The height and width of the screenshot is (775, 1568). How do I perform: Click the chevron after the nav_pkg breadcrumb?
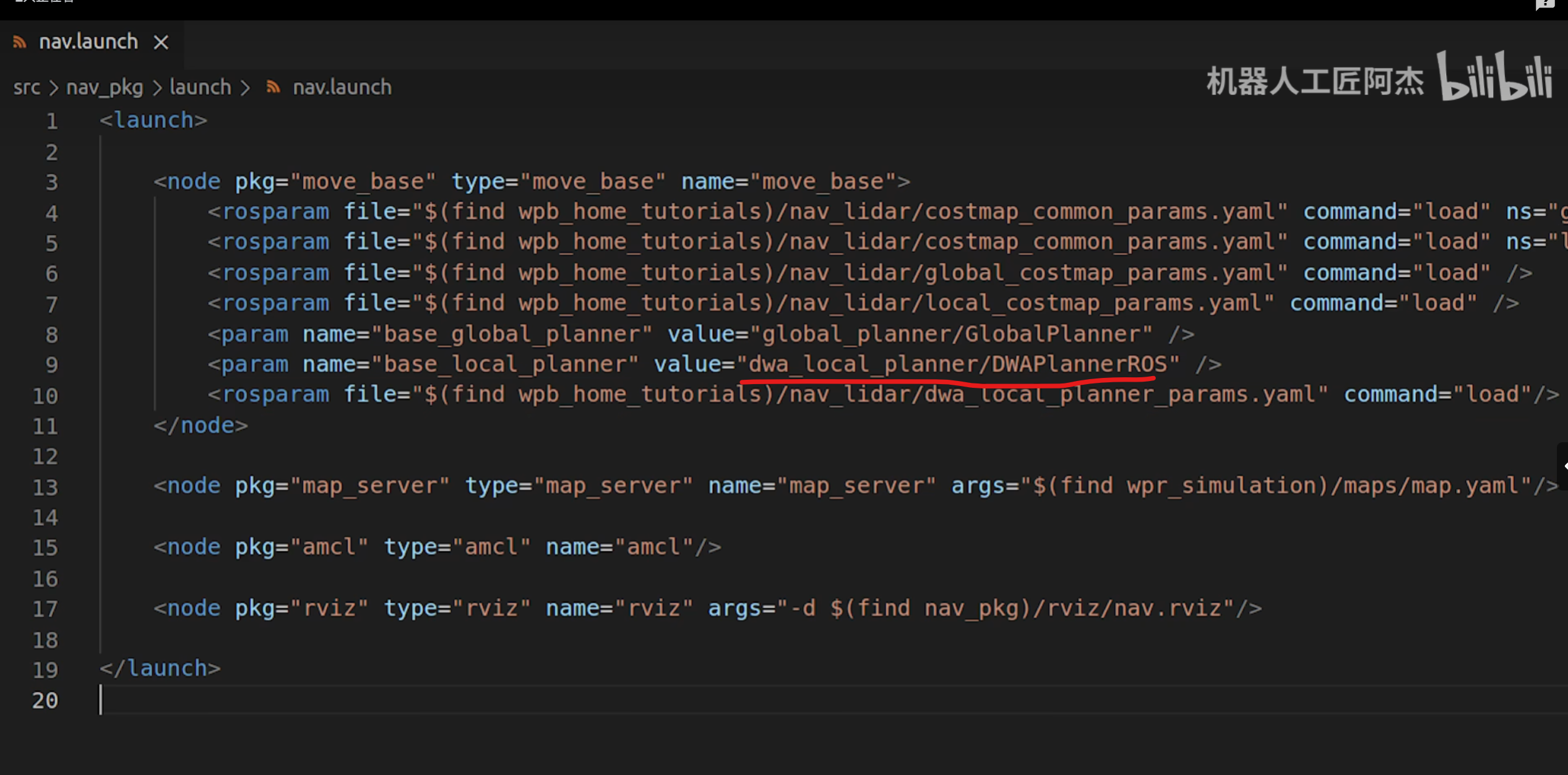click(x=157, y=87)
